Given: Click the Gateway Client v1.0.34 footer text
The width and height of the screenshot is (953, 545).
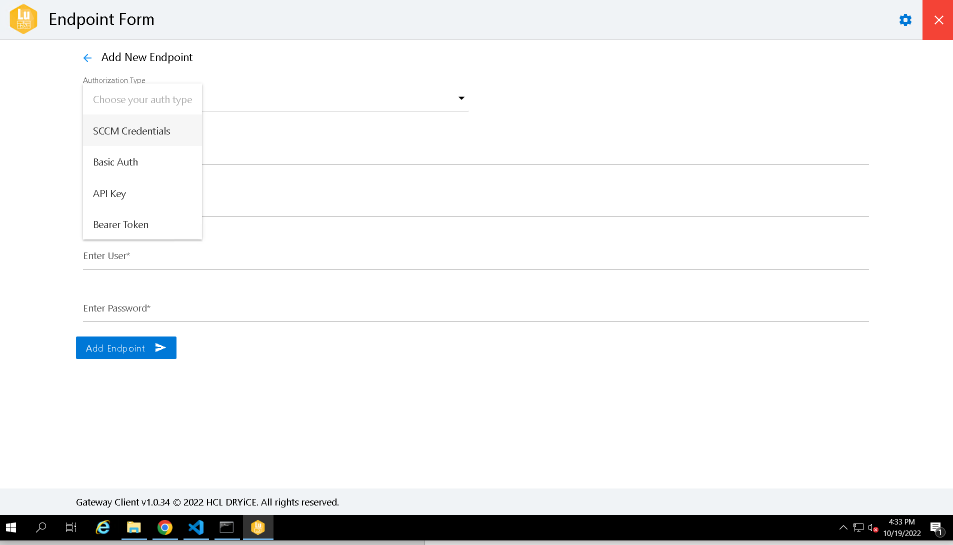Looking at the screenshot, I should 207,502.
